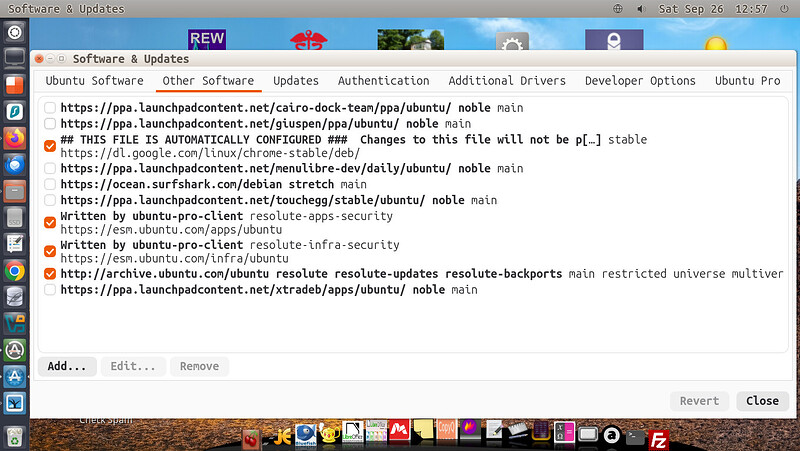This screenshot has height=451, width=800.
Task: Tick the ocean.surfshark.com source checkbox
Action: [49, 184]
